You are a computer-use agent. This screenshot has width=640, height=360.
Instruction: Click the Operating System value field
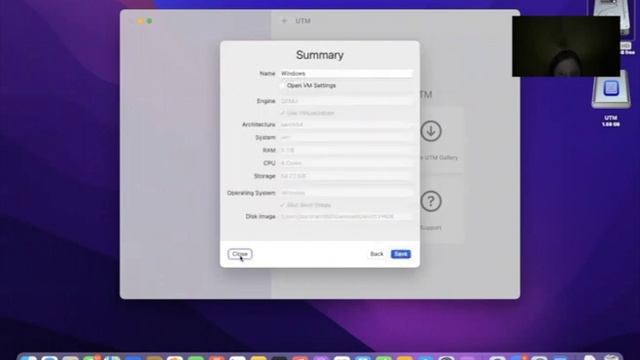[346, 193]
